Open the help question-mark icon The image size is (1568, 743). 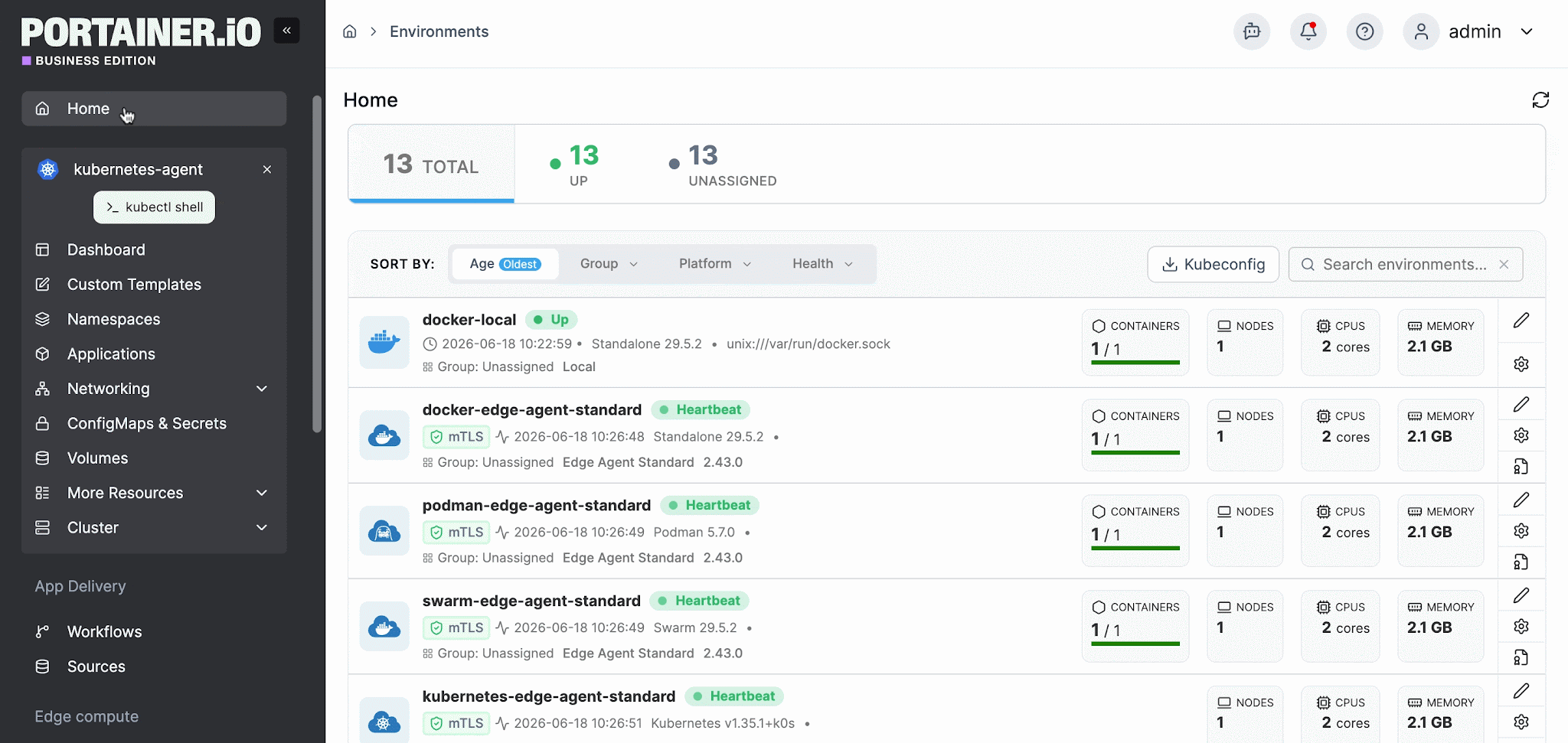click(x=1364, y=31)
